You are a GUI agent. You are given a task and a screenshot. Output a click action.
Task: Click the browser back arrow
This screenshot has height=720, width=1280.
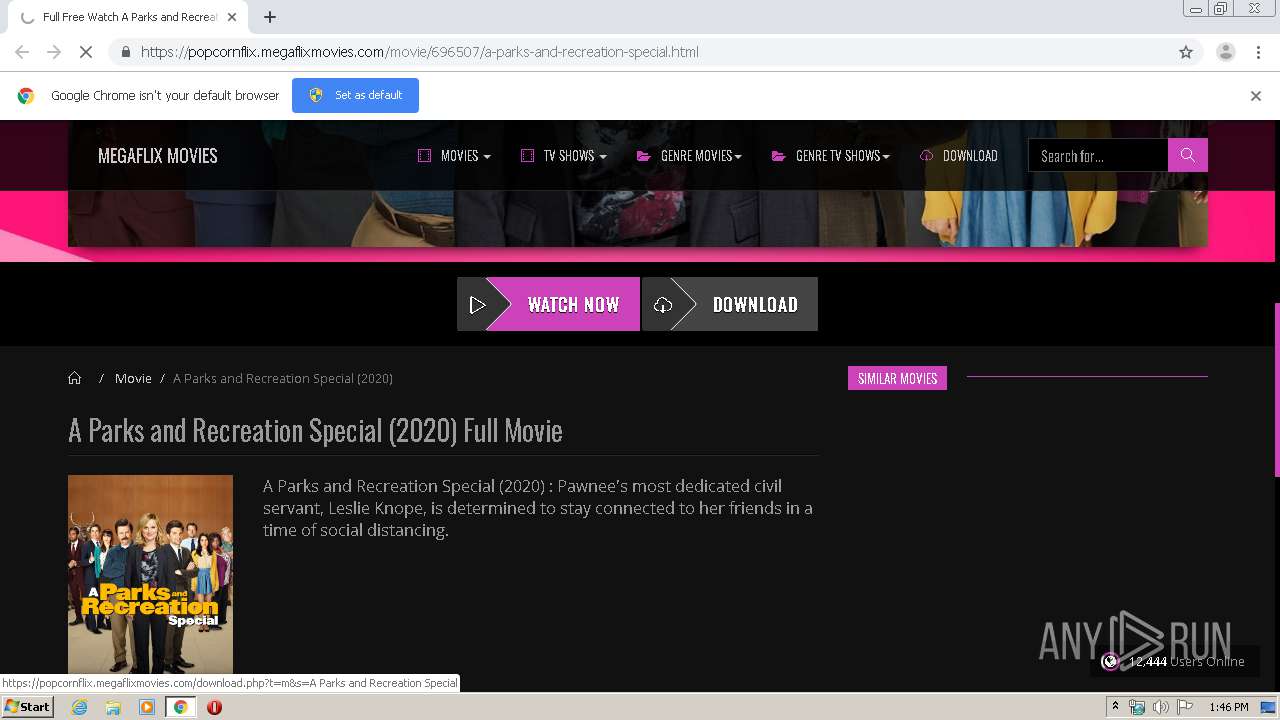click(x=22, y=52)
